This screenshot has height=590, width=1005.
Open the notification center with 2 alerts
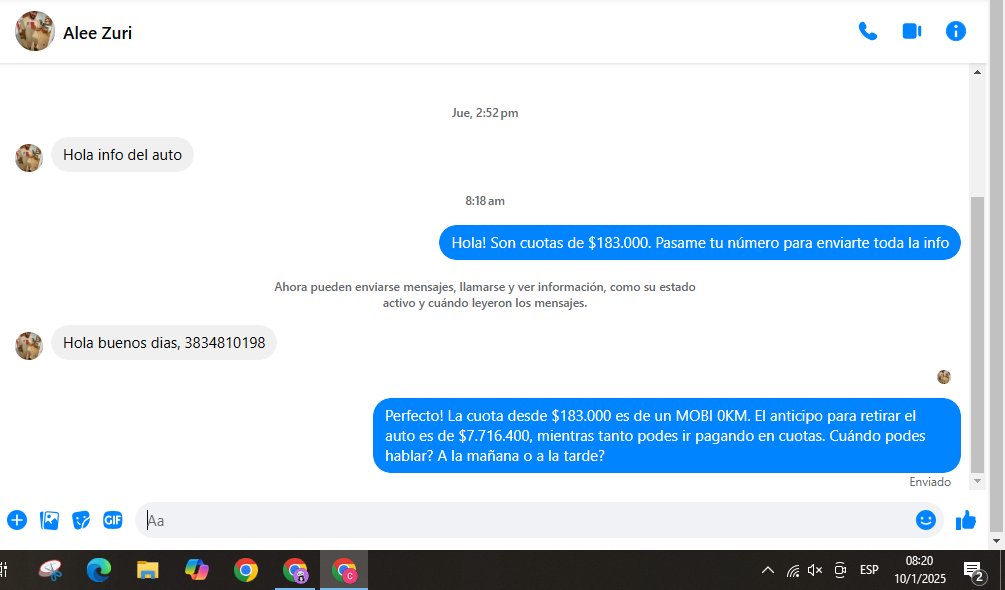(974, 570)
